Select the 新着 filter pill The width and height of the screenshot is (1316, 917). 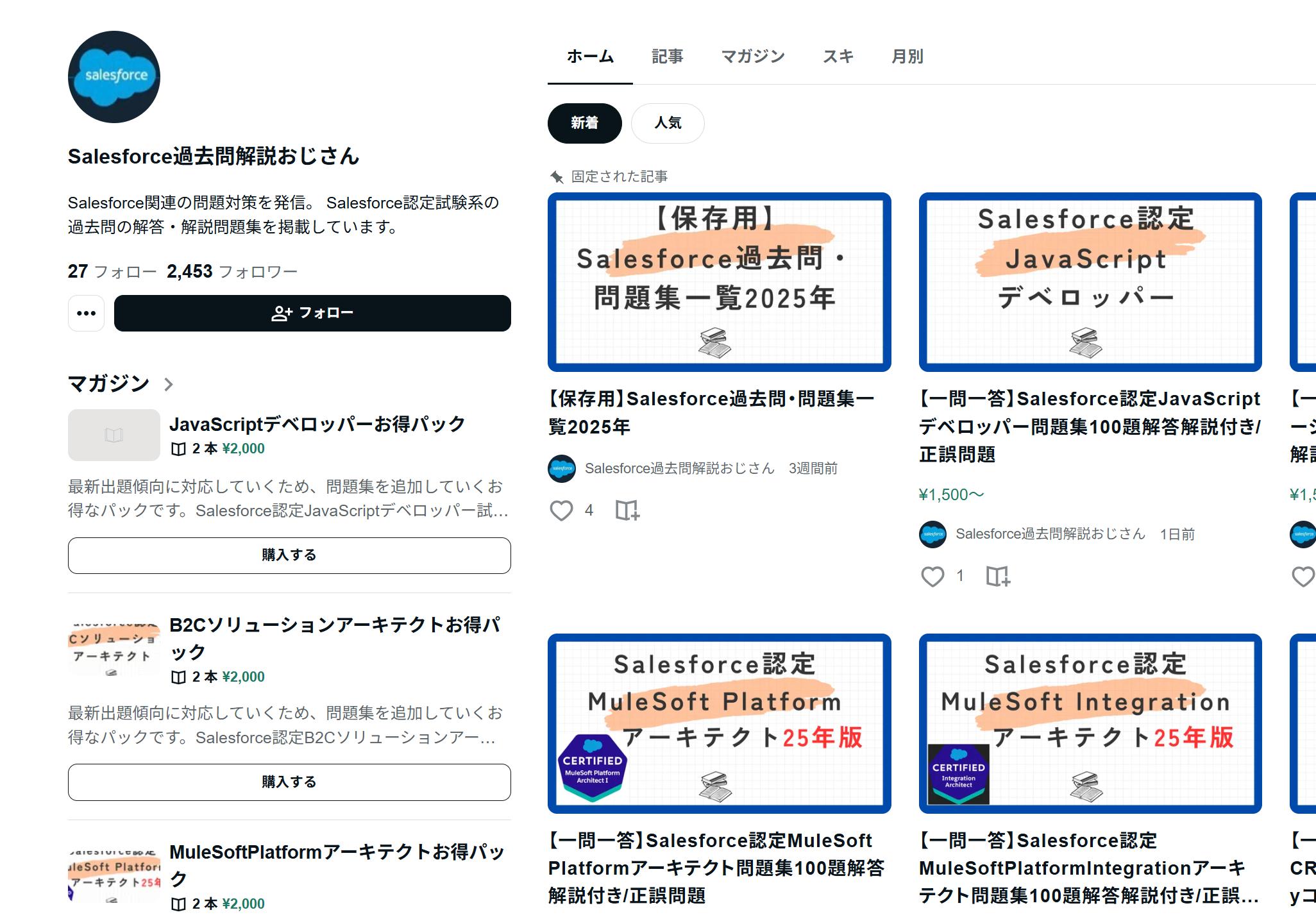pyautogui.click(x=584, y=123)
